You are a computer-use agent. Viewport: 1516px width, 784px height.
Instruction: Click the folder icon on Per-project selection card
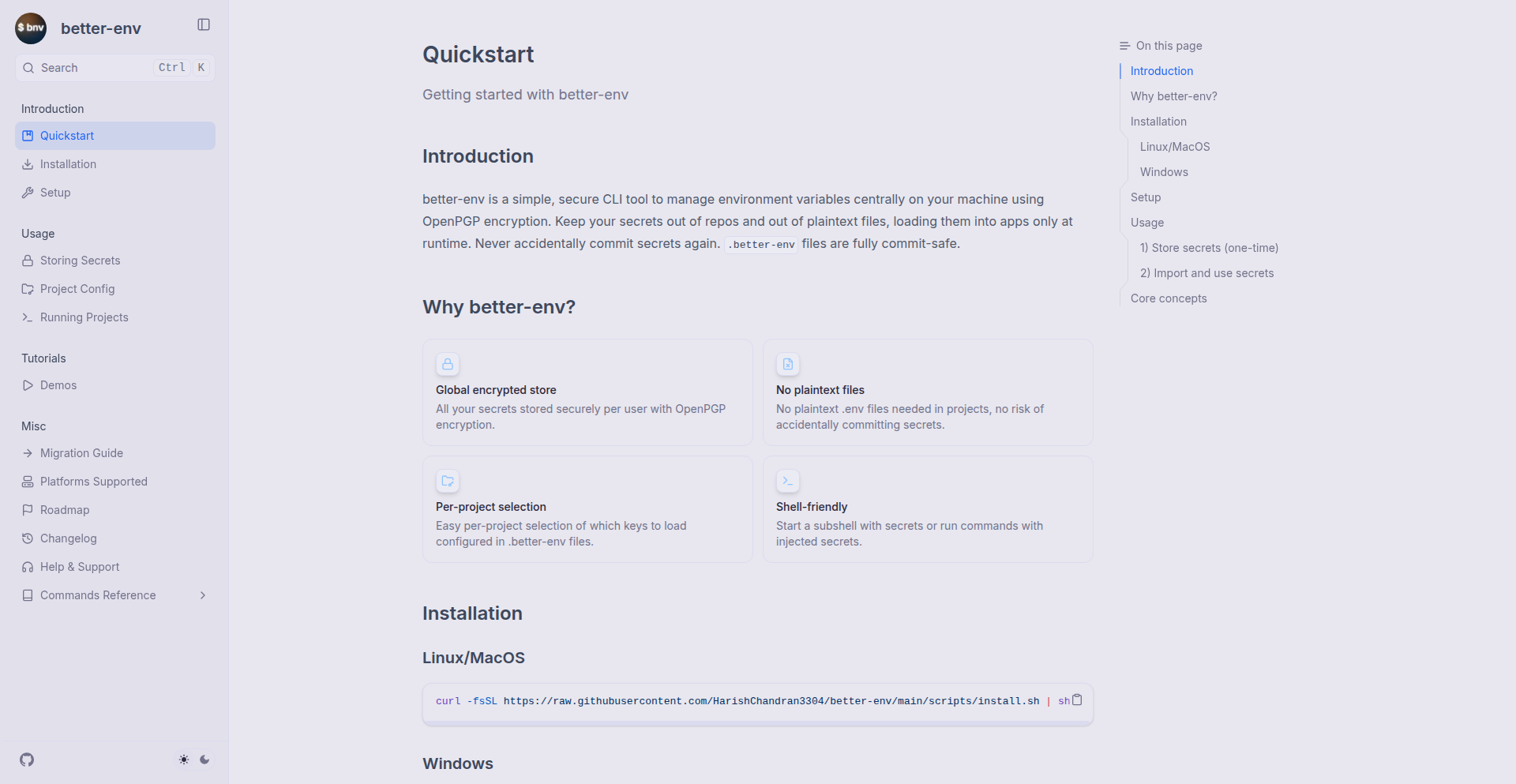448,481
